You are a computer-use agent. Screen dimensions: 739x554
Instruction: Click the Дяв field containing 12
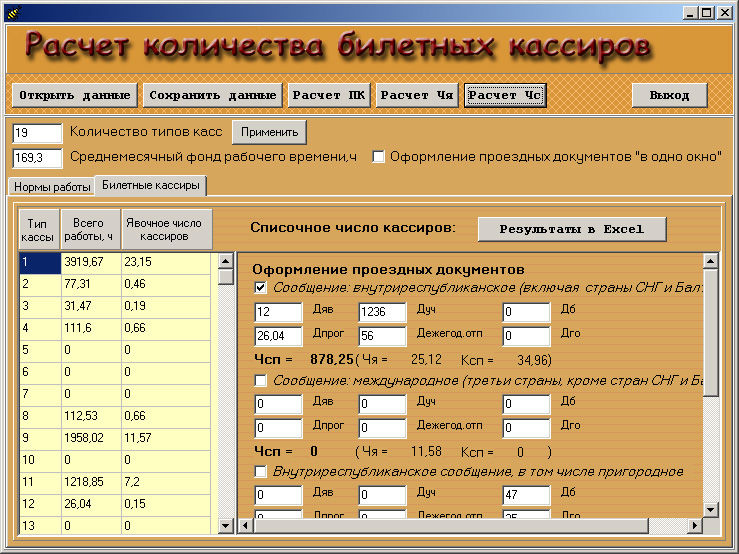coord(279,312)
